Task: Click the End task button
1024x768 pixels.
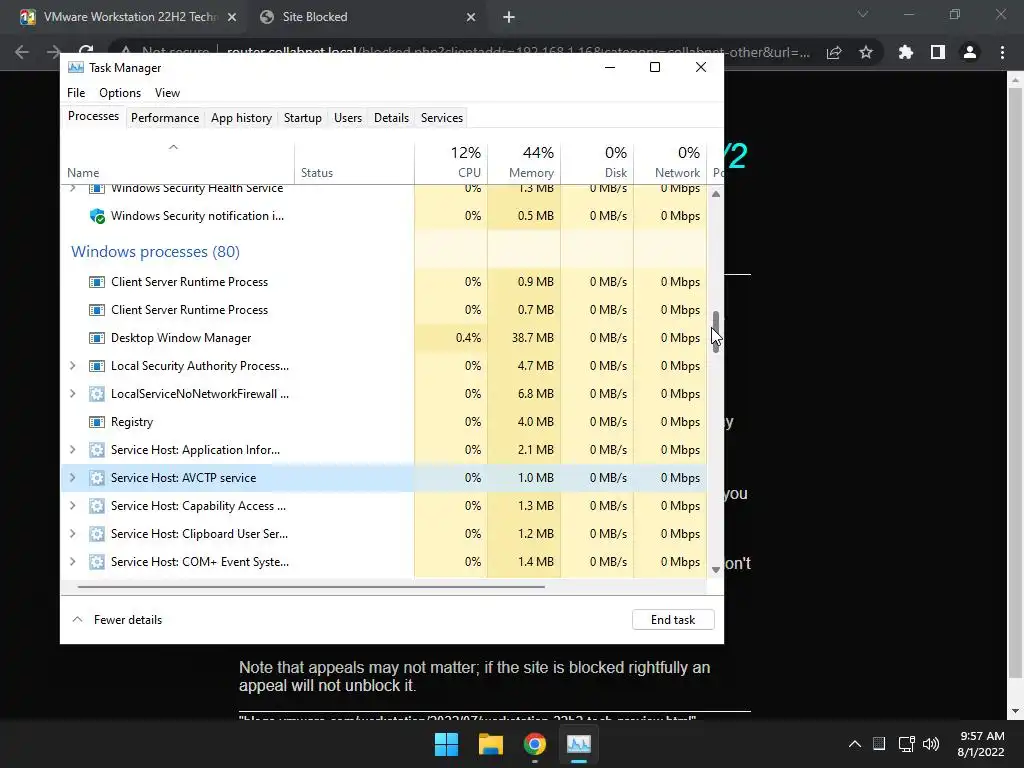Action: [x=673, y=620]
